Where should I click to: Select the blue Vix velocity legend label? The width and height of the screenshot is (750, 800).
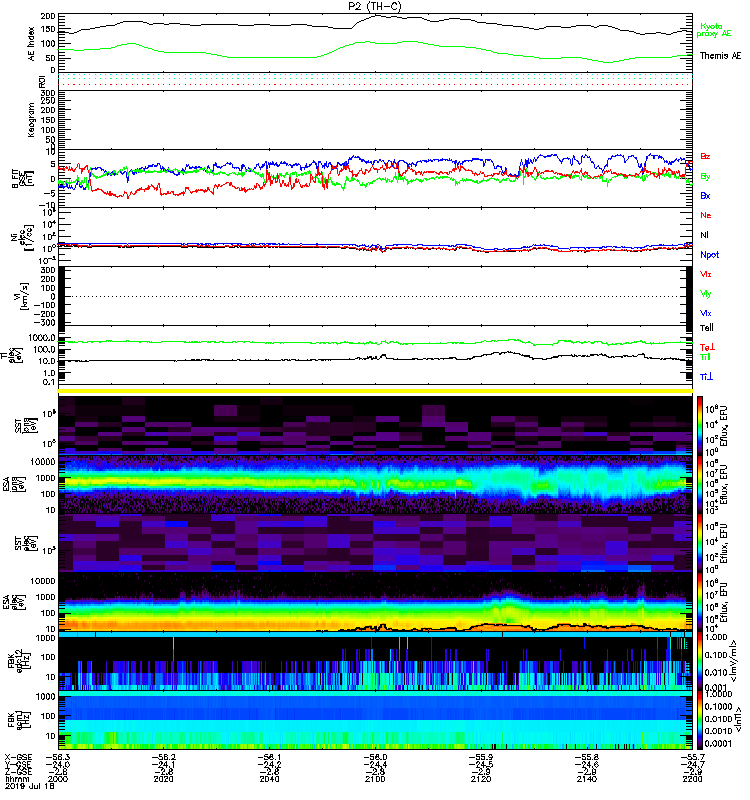pos(705,314)
